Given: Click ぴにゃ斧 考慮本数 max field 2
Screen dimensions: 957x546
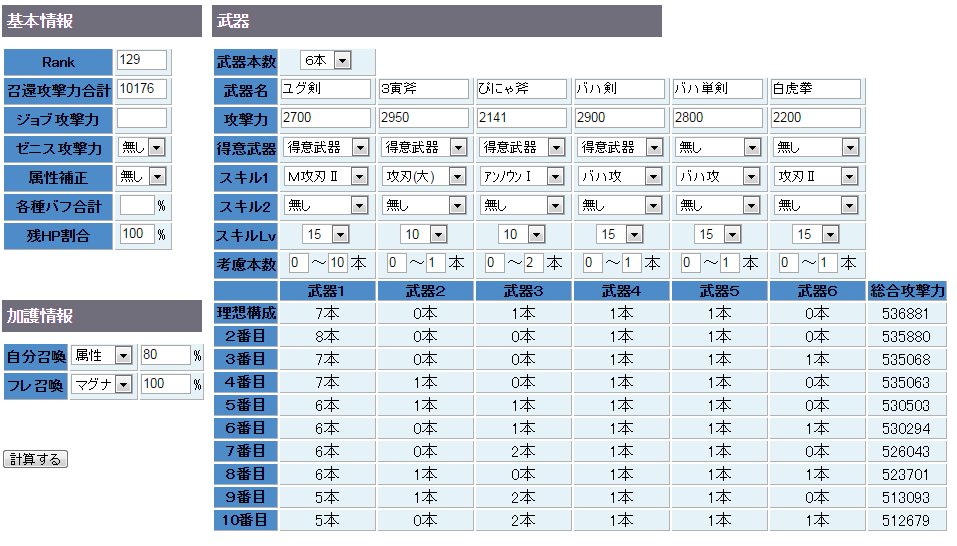Looking at the screenshot, I should point(533,263).
